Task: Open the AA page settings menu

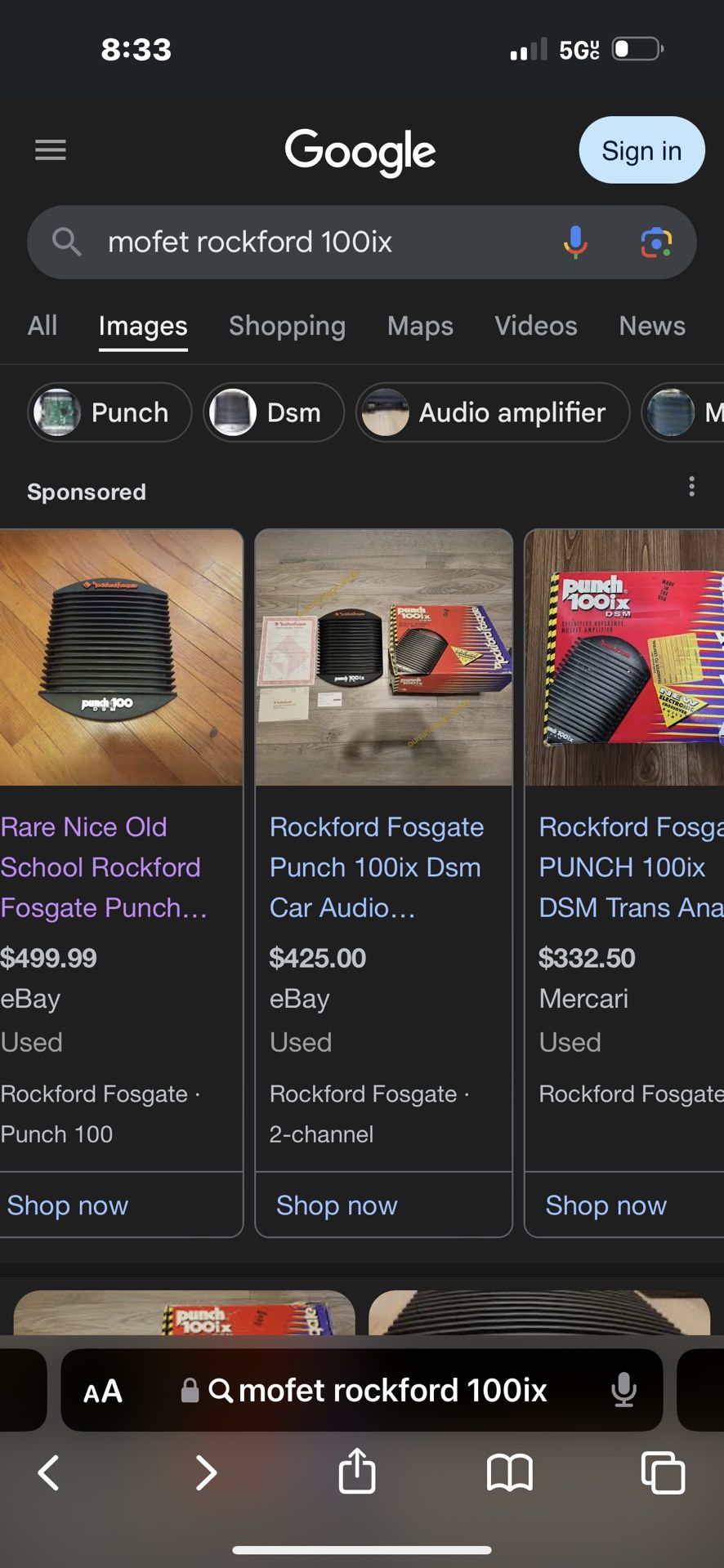Action: 103,1391
